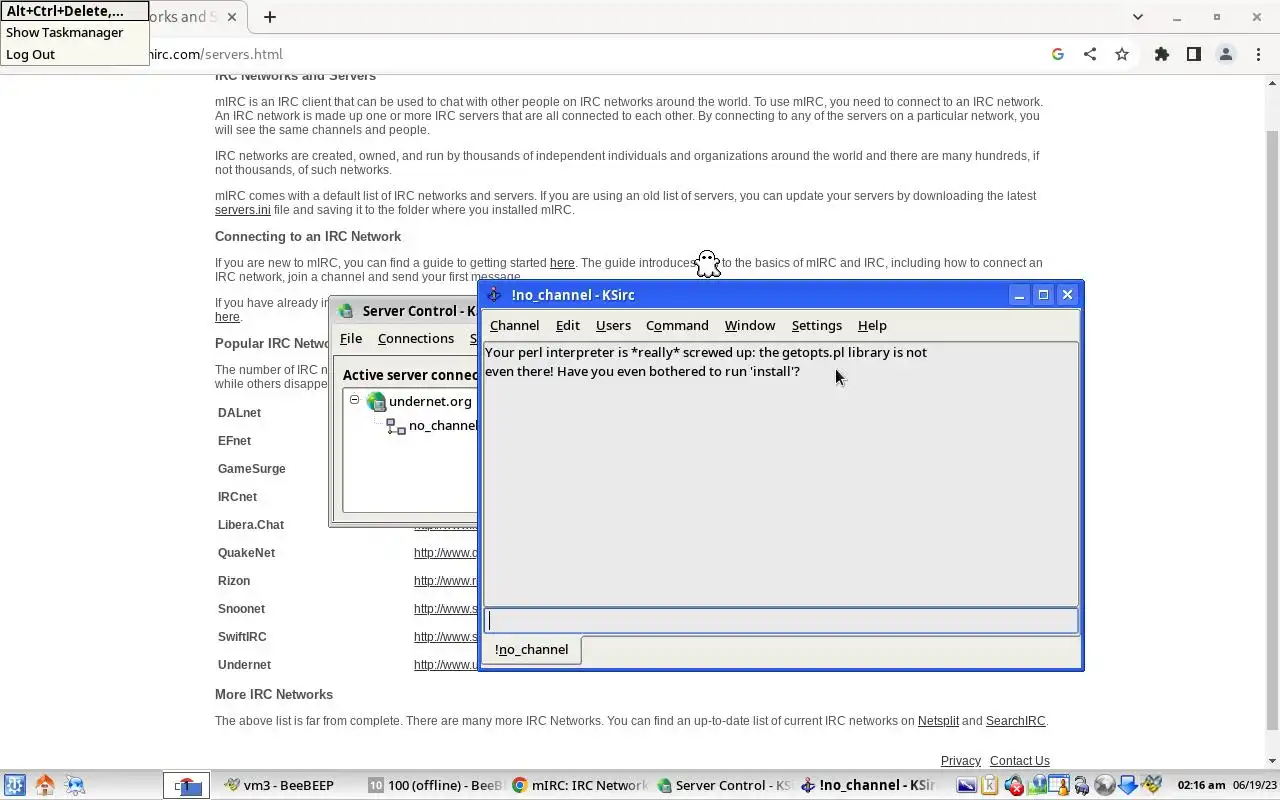This screenshot has width=1280, height=800.
Task: Select undernet.org server in tree
Action: click(x=430, y=401)
